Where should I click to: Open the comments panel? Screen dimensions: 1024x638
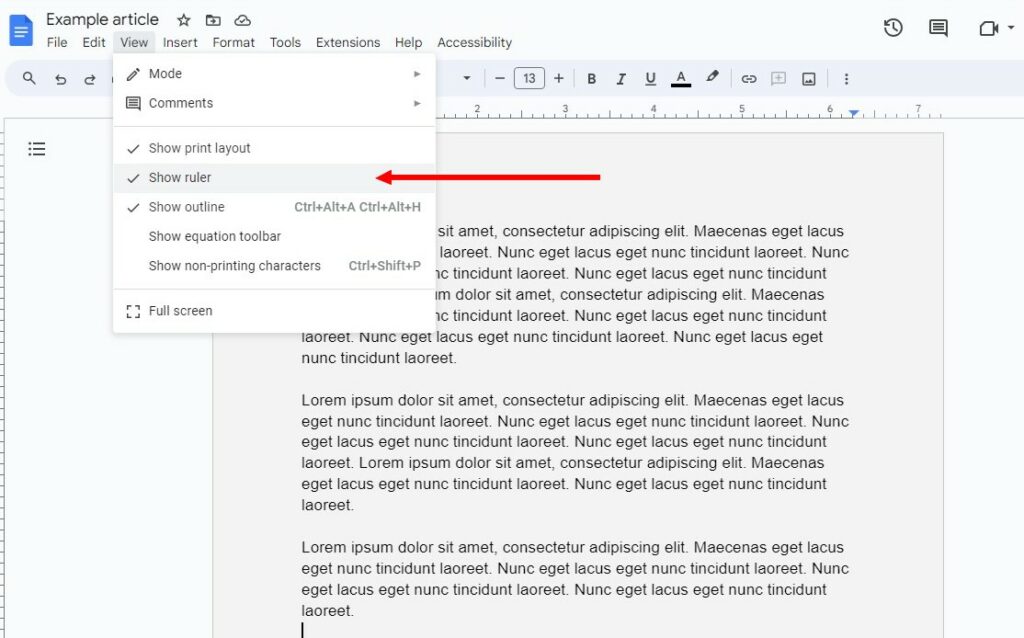click(937, 28)
